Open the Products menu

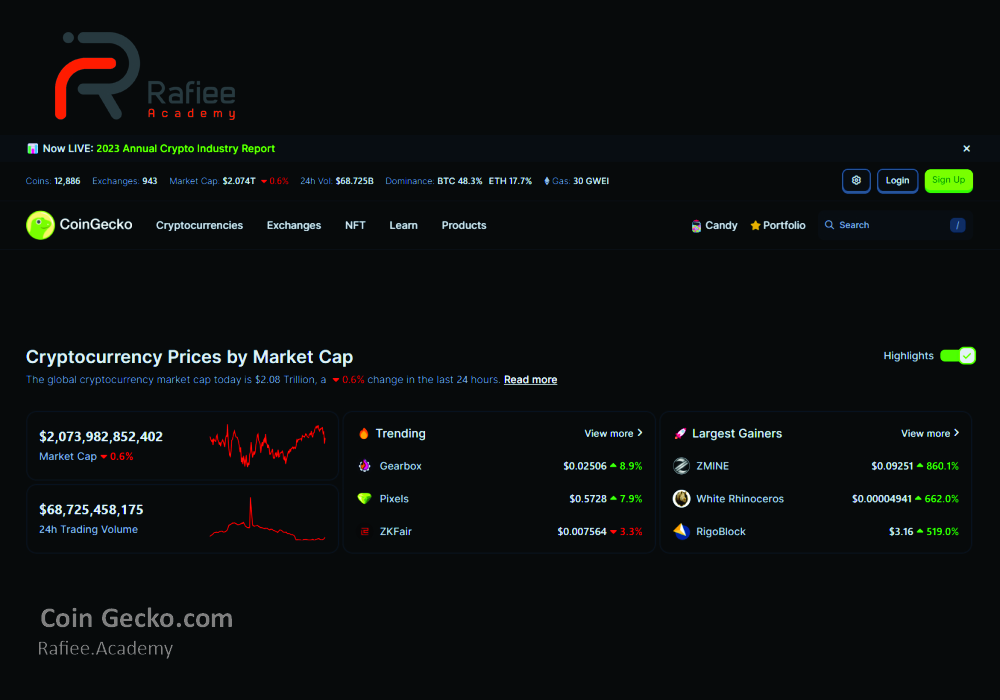(464, 226)
